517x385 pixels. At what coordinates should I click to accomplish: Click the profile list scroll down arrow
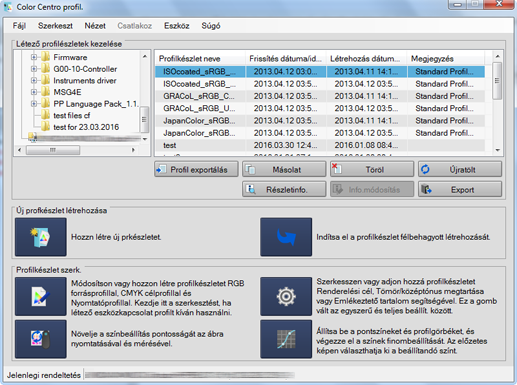[497, 150]
